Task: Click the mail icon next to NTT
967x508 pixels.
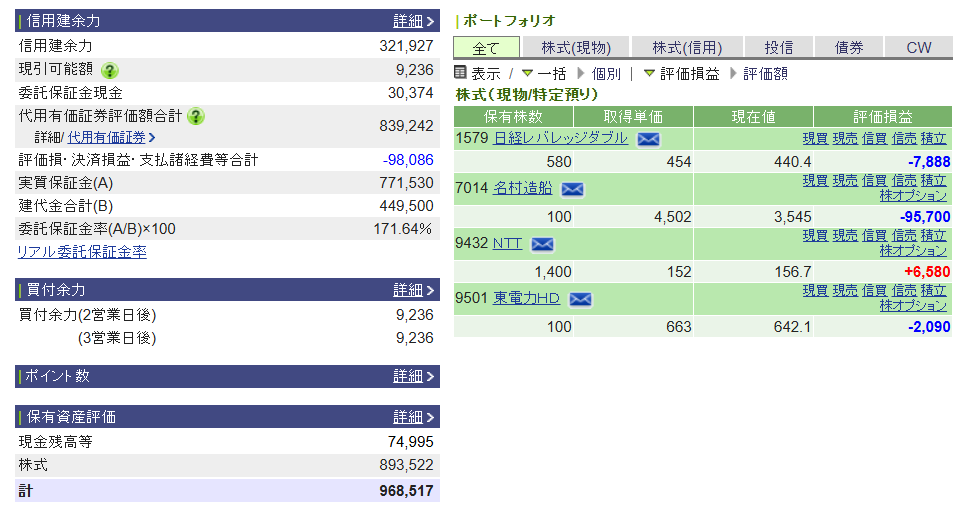Action: coord(541,243)
